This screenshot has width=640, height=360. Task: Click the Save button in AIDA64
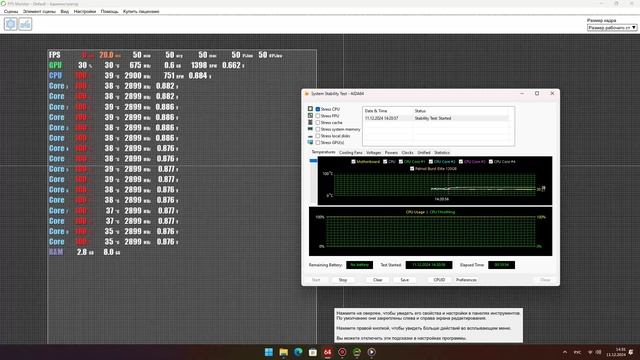pyautogui.click(x=404, y=280)
